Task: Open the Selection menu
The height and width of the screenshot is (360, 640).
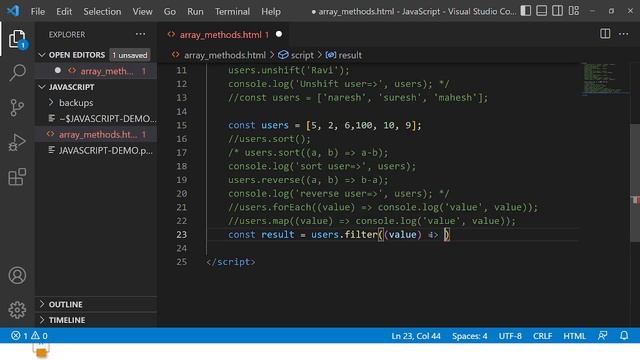Action: [102, 11]
